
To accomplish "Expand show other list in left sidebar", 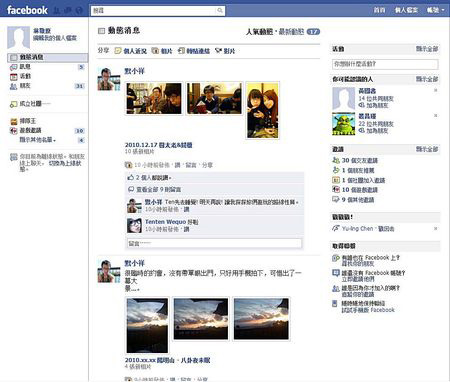I will point(37,140).
